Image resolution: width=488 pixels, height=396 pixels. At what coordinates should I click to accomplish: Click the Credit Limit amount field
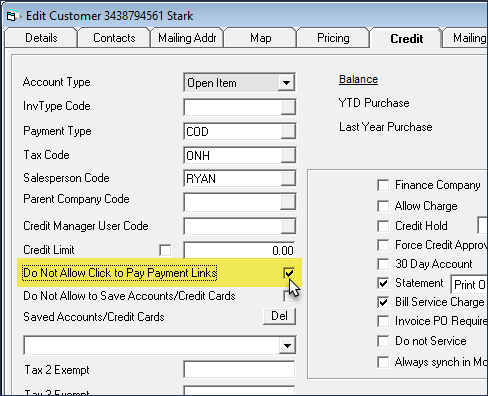239,250
